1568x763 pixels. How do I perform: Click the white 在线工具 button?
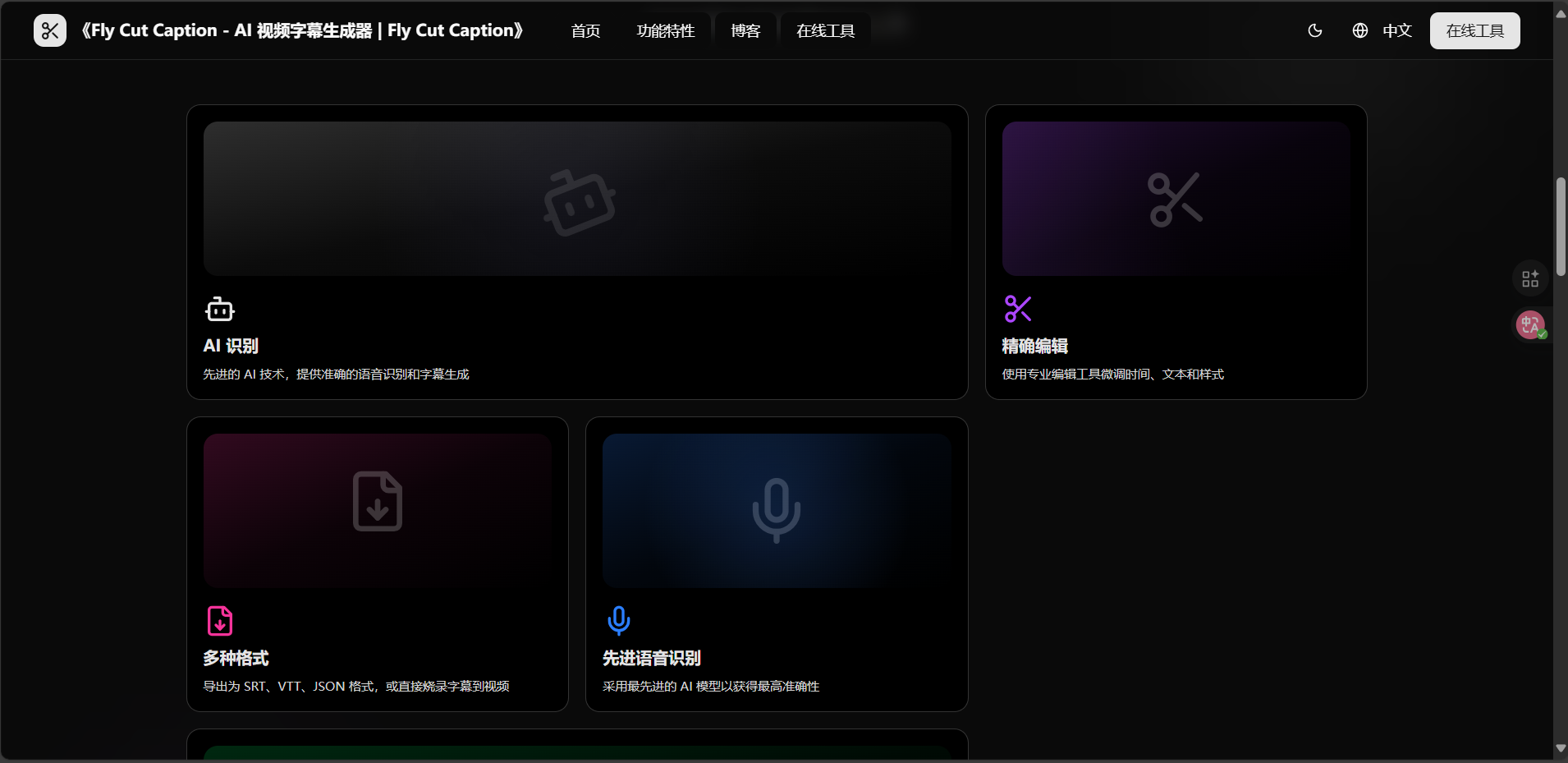[1474, 30]
